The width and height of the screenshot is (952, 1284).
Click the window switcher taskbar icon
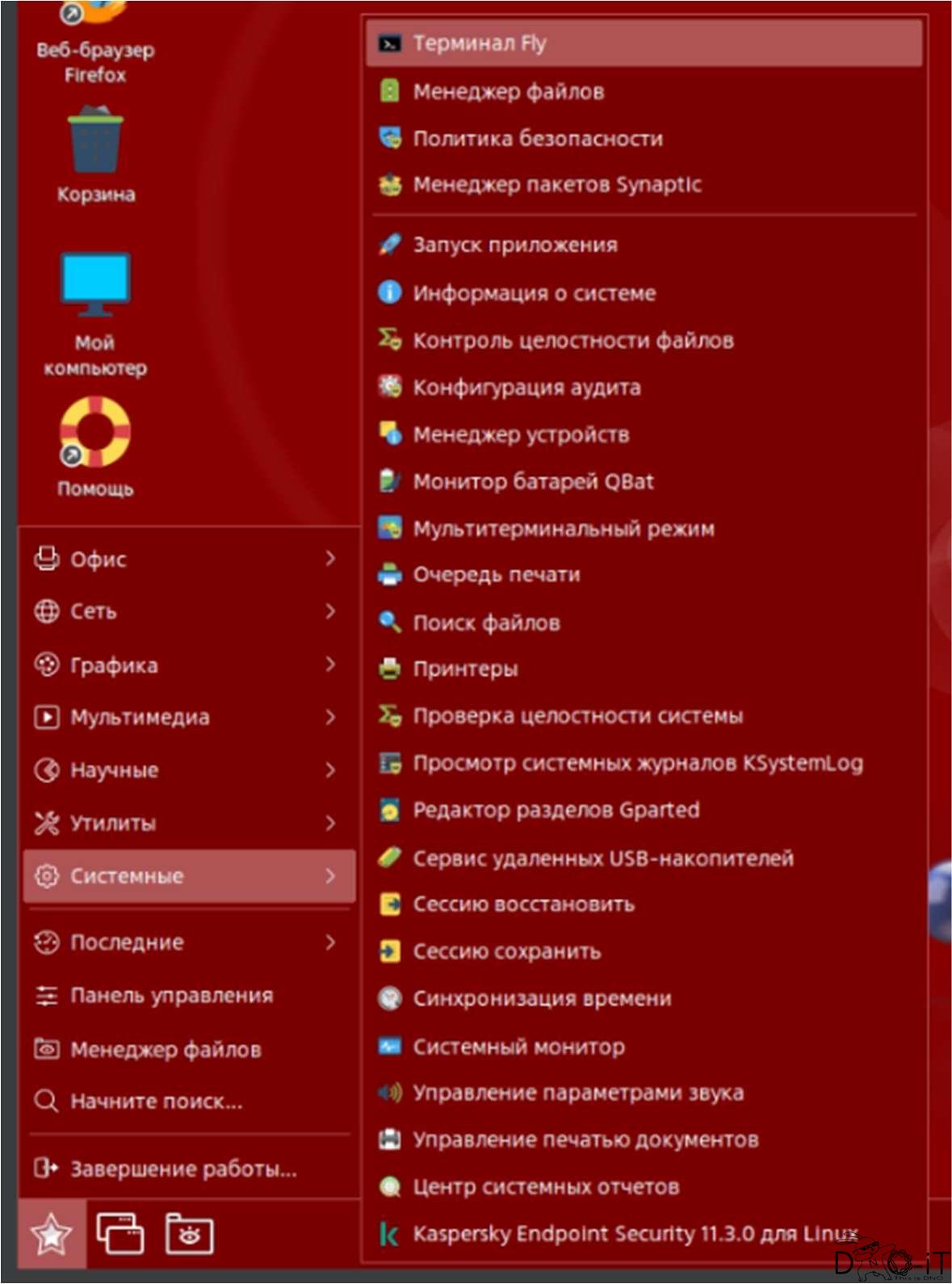(120, 1233)
